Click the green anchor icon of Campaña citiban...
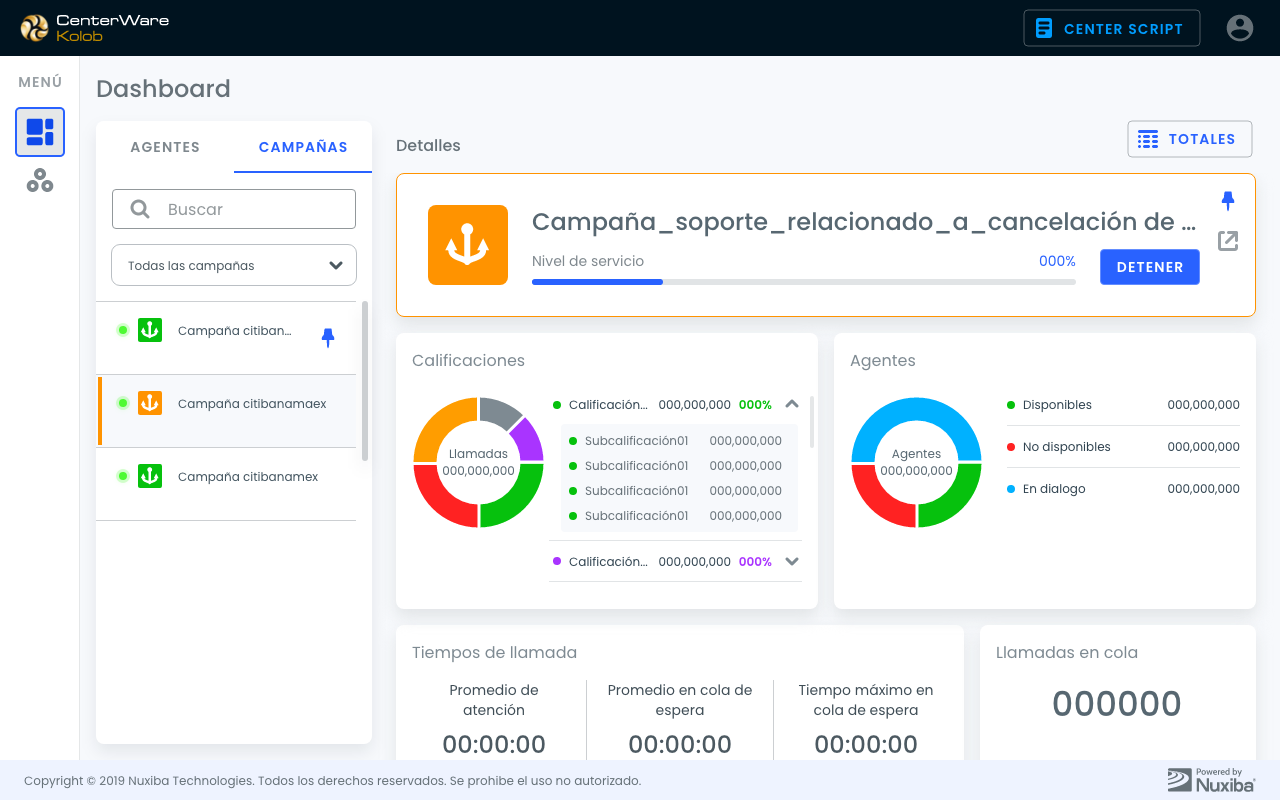This screenshot has width=1280, height=800. [150, 330]
